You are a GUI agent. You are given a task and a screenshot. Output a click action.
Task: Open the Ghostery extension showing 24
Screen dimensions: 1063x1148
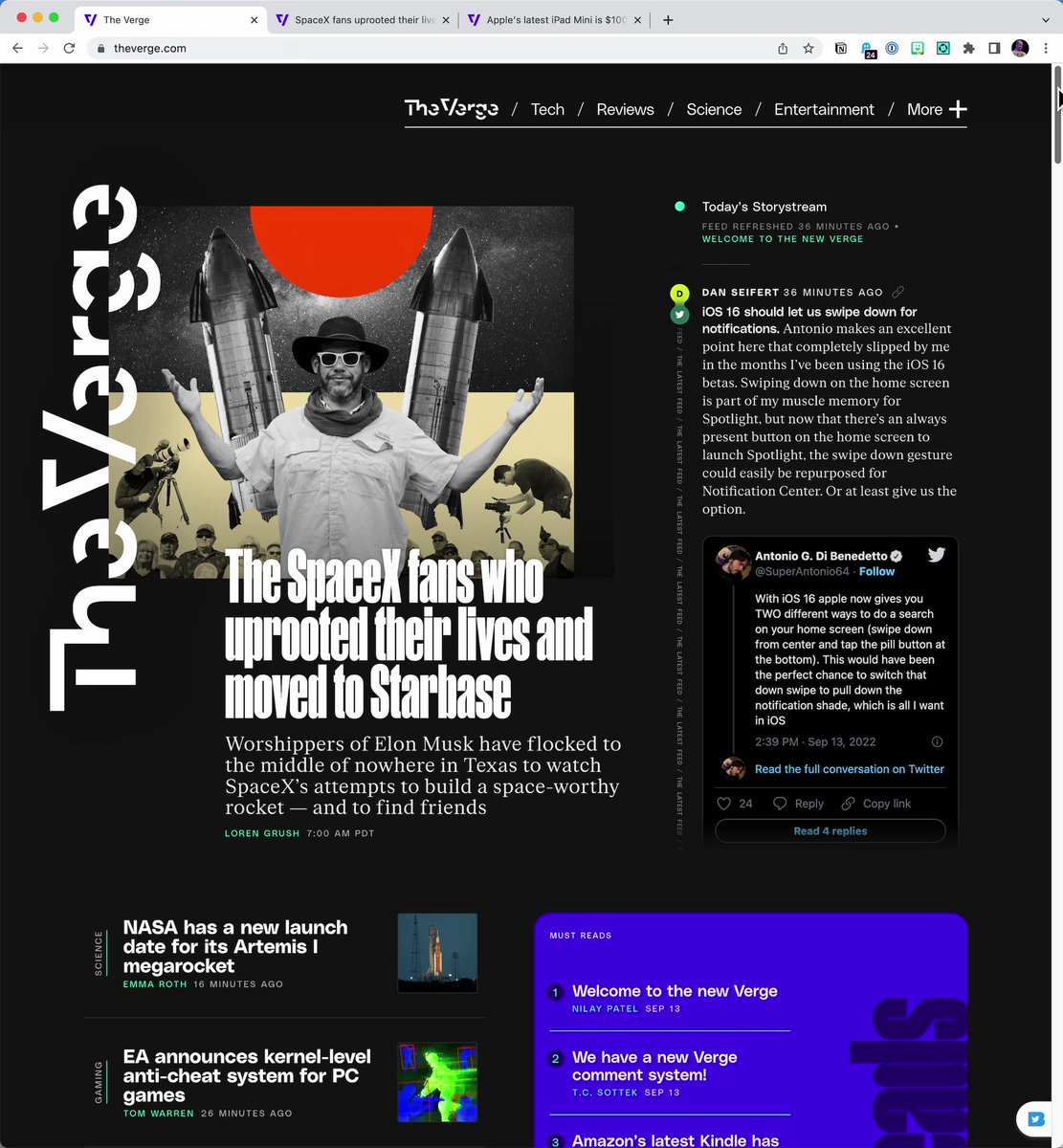(x=867, y=49)
